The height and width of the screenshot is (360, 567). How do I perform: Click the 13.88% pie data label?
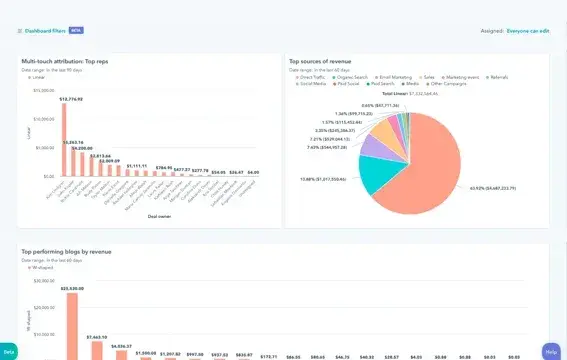[x=323, y=179]
